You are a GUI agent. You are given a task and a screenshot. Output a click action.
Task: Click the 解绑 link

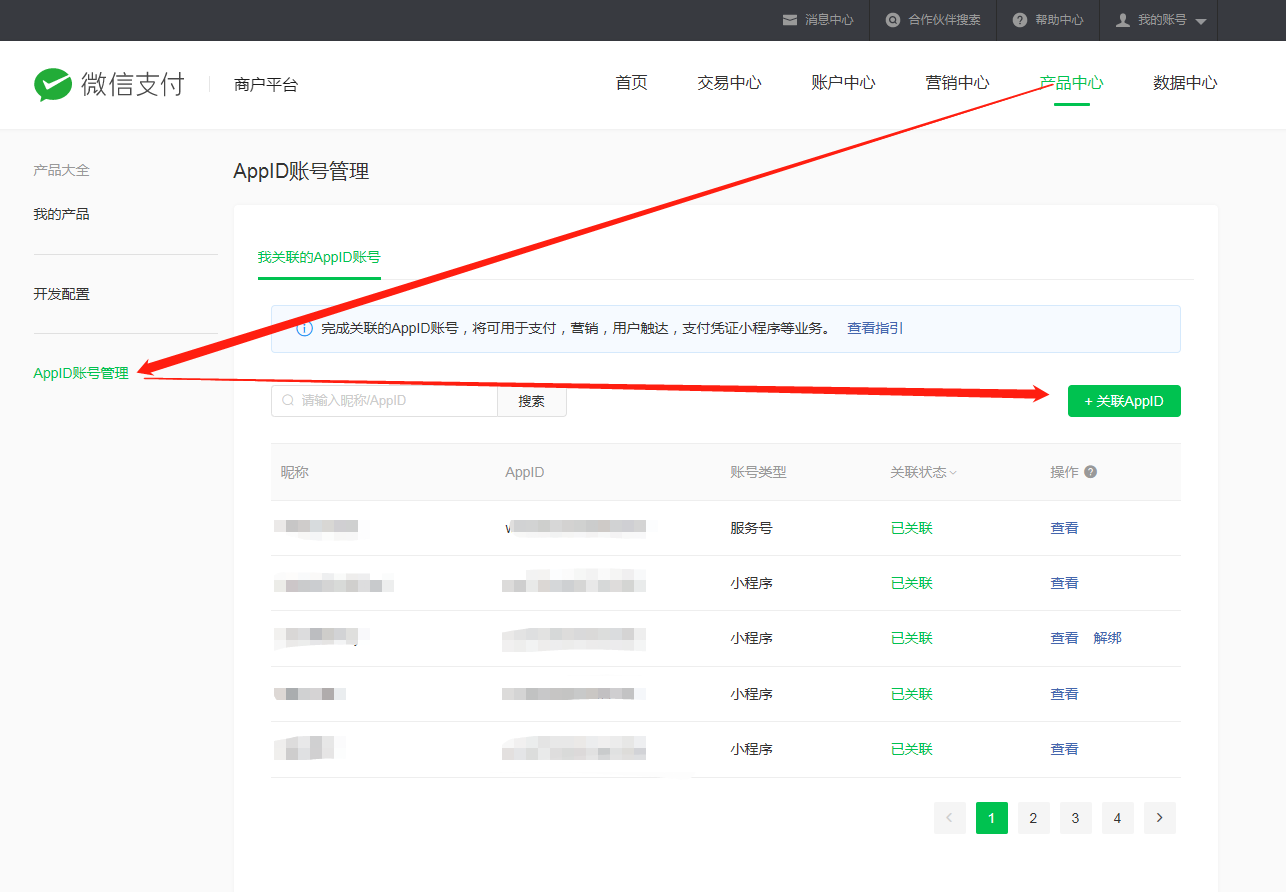click(x=1108, y=638)
